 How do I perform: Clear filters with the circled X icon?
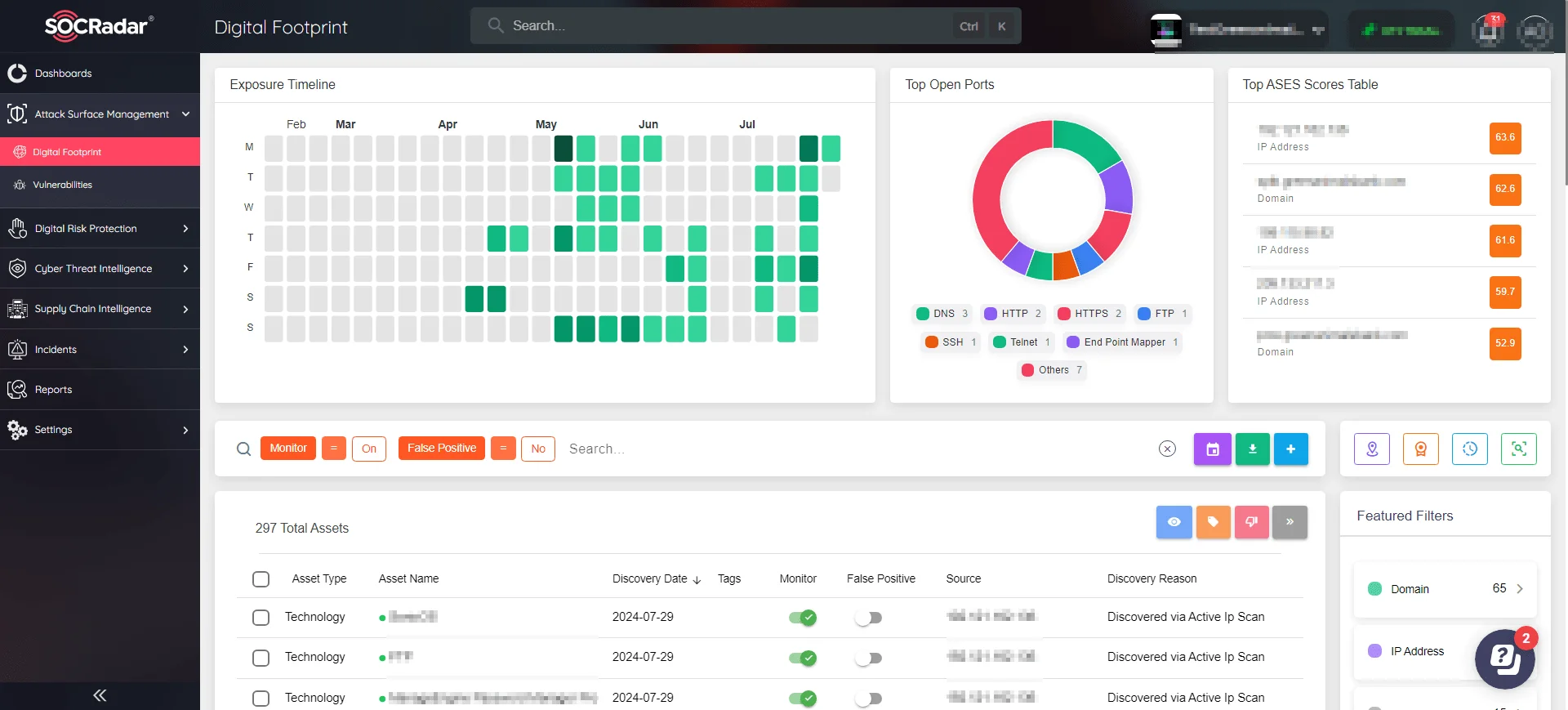1168,449
